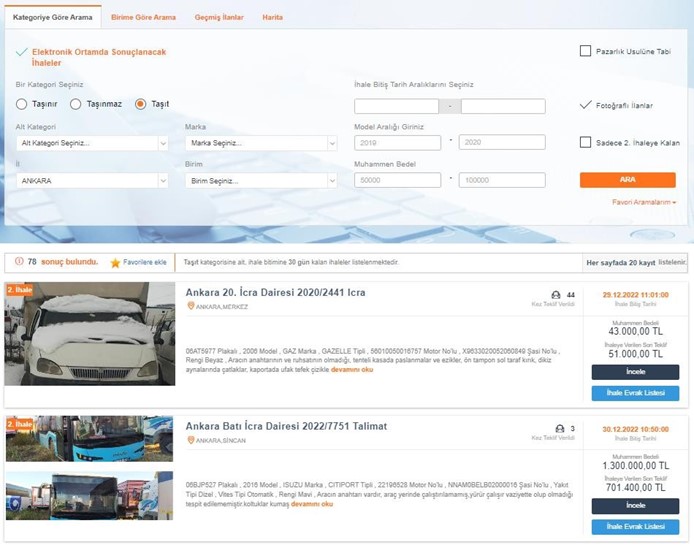The height and width of the screenshot is (545, 694).
Task: Click the Muhammen Bedel minimum field showing 50000
Action: click(397, 181)
